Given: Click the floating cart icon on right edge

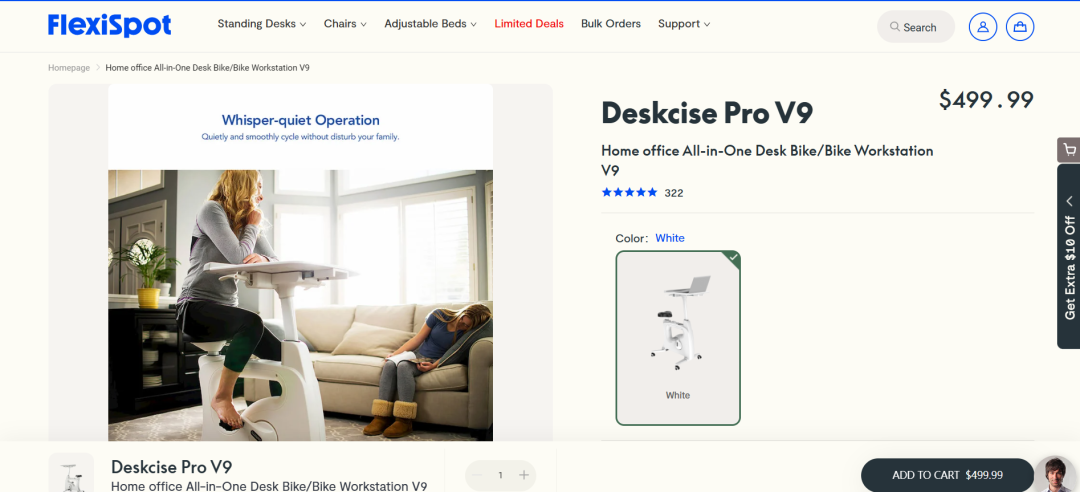Looking at the screenshot, I should 1069,150.
